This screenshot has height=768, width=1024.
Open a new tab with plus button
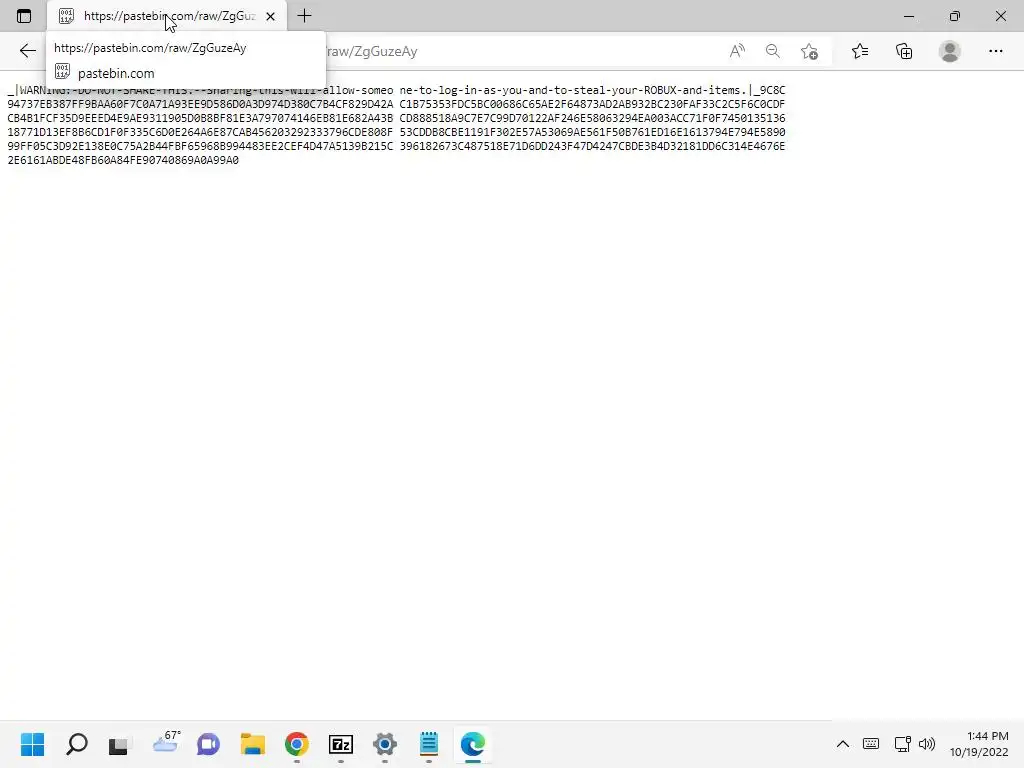(304, 16)
